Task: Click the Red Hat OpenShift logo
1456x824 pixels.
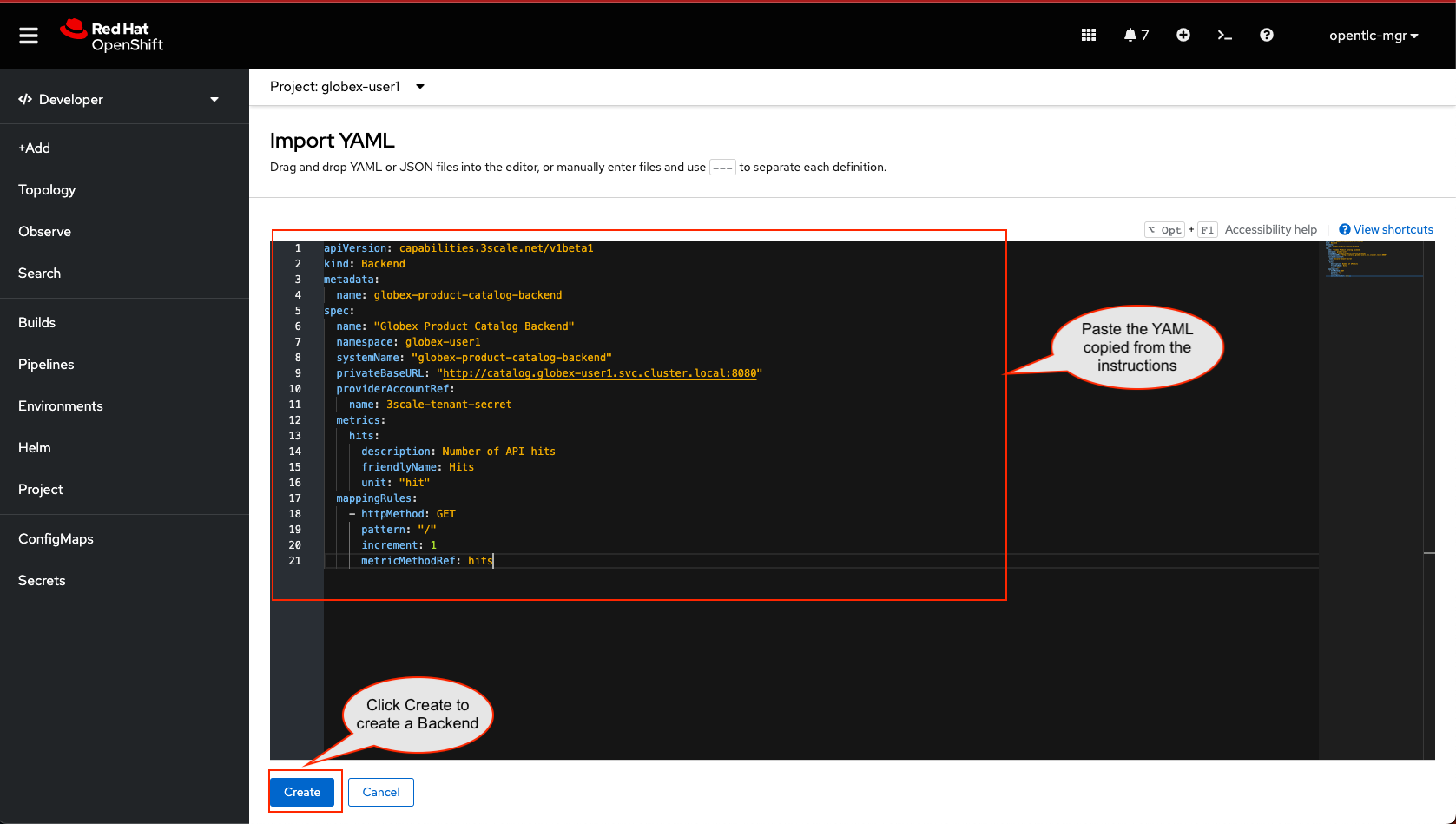Action: (x=112, y=36)
